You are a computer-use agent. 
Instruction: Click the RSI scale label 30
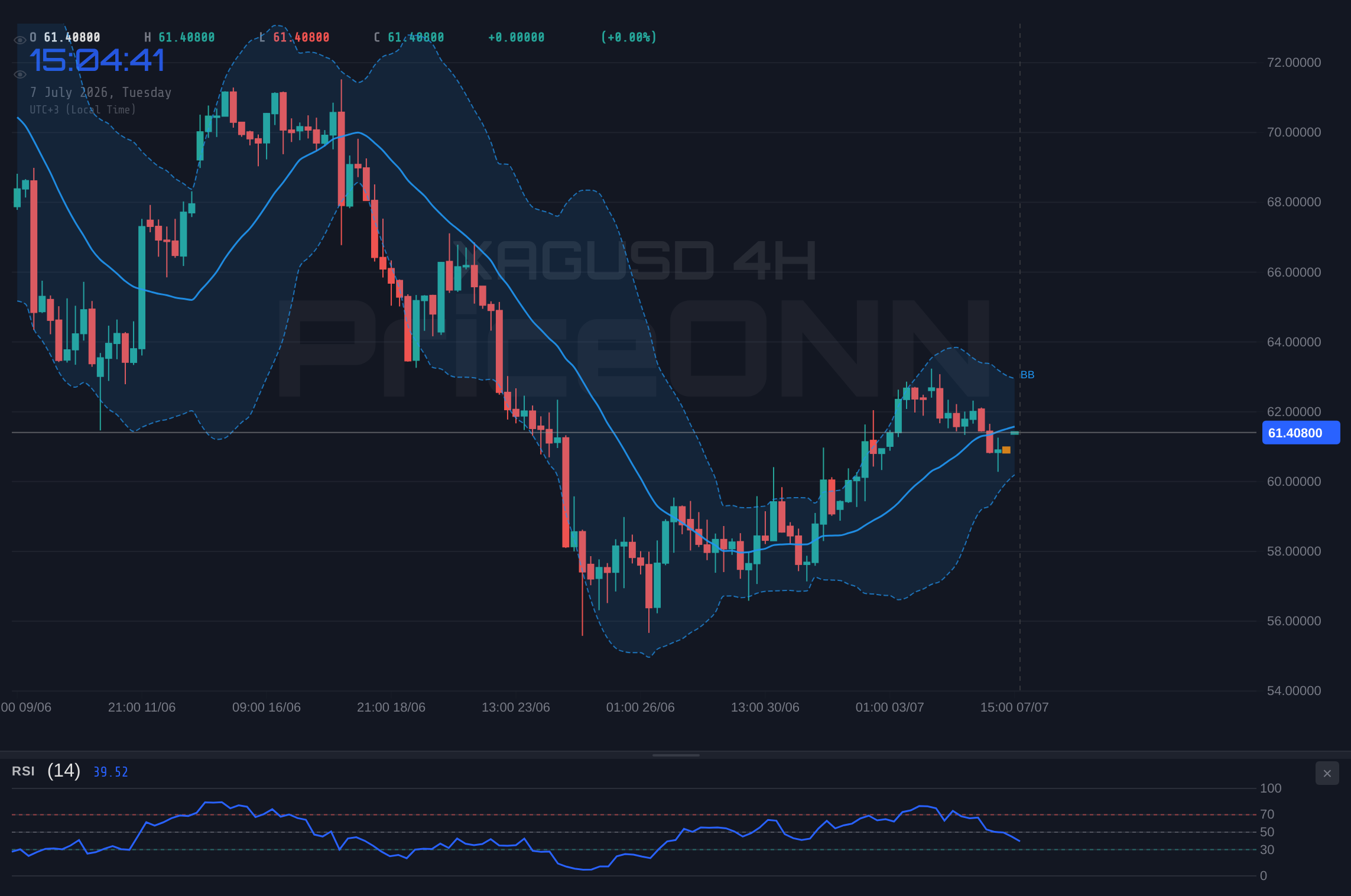tap(1267, 850)
